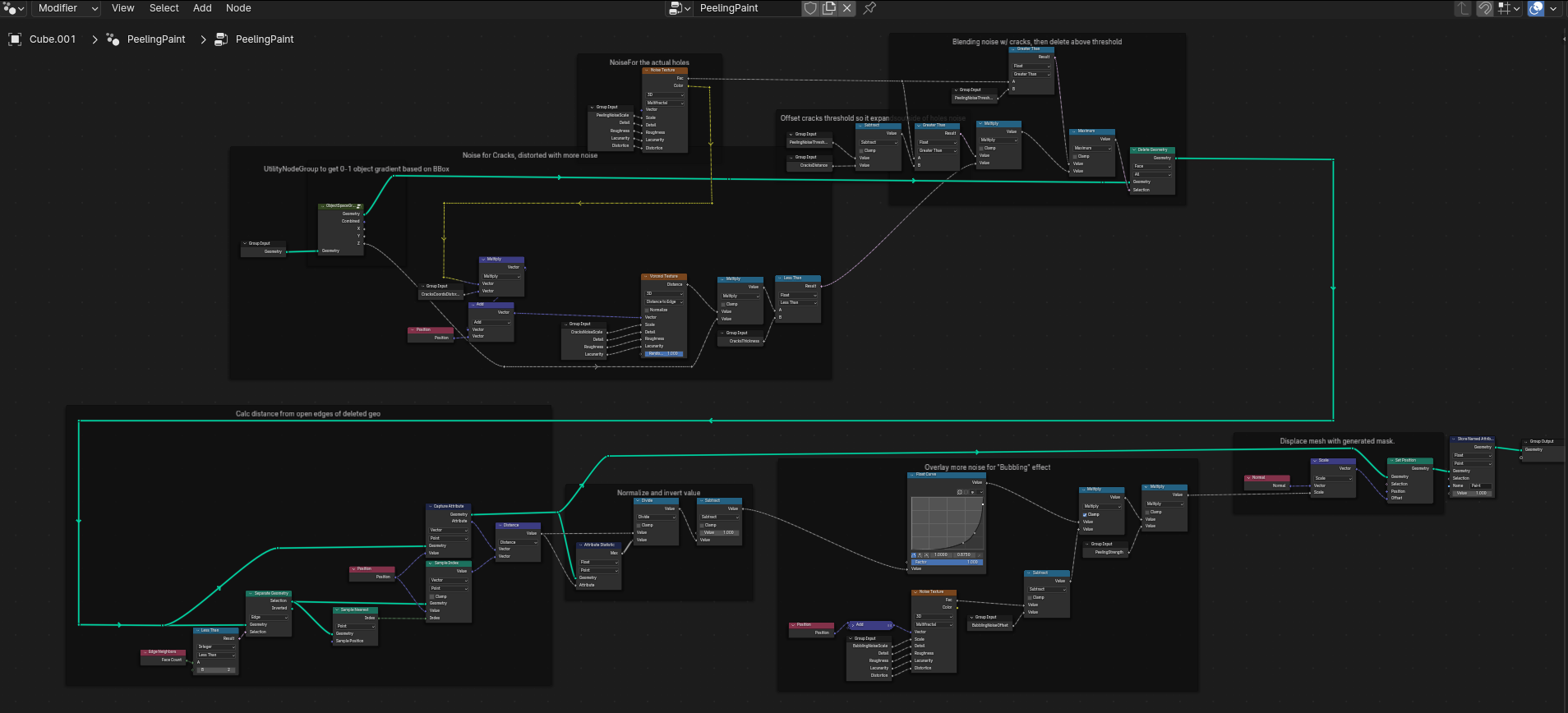Open the editor type selector icon
This screenshot has width=1568, height=713.
11,8
